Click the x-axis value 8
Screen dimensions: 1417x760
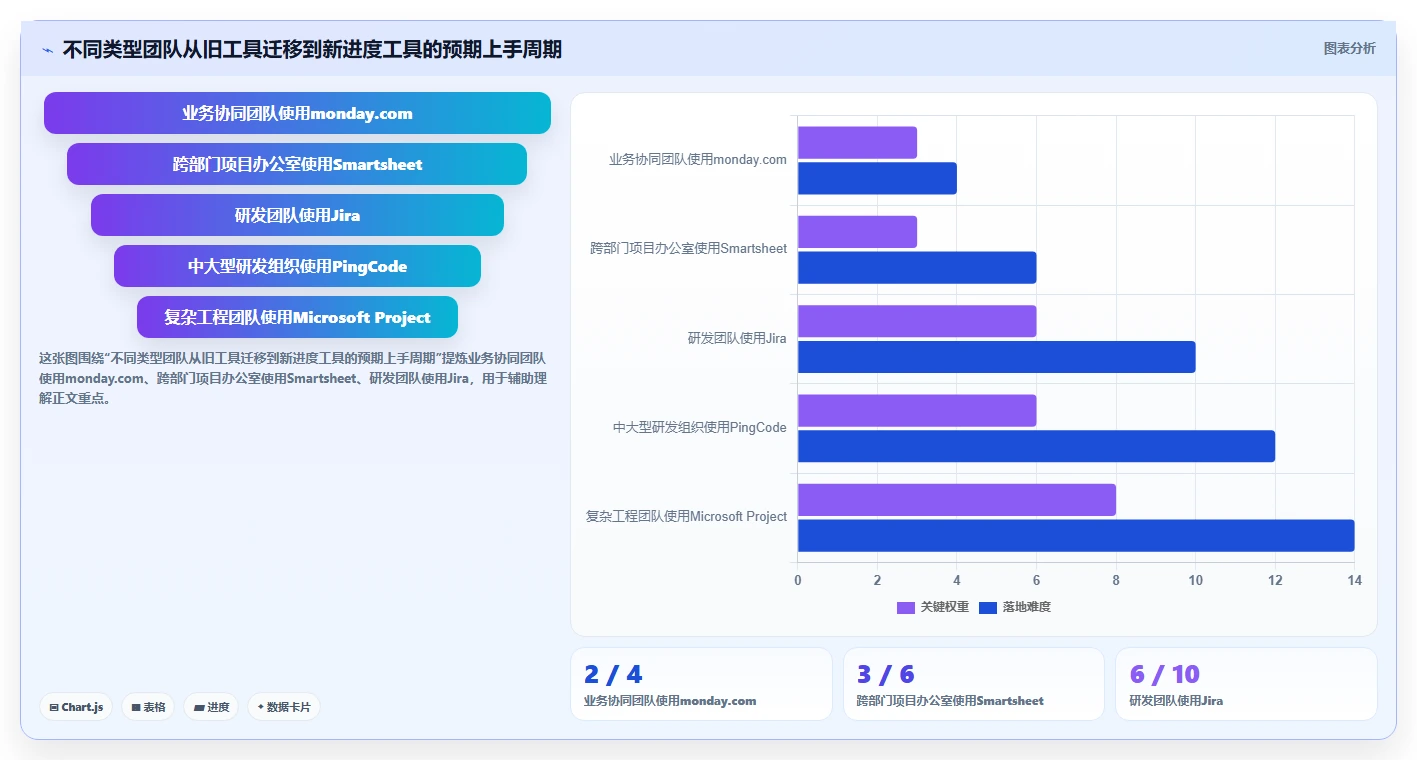coord(1116,580)
